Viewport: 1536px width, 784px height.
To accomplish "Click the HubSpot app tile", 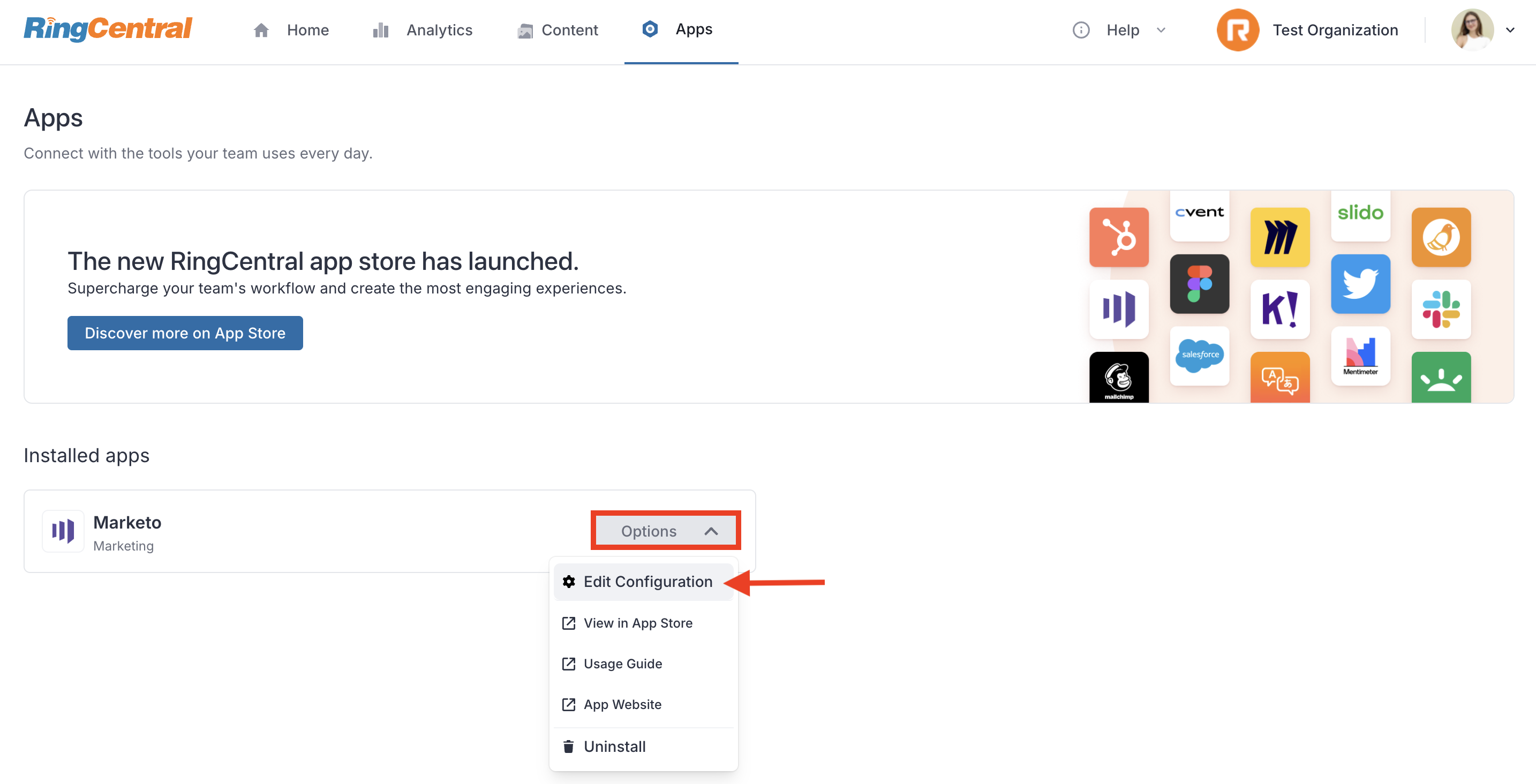I will (1119, 237).
